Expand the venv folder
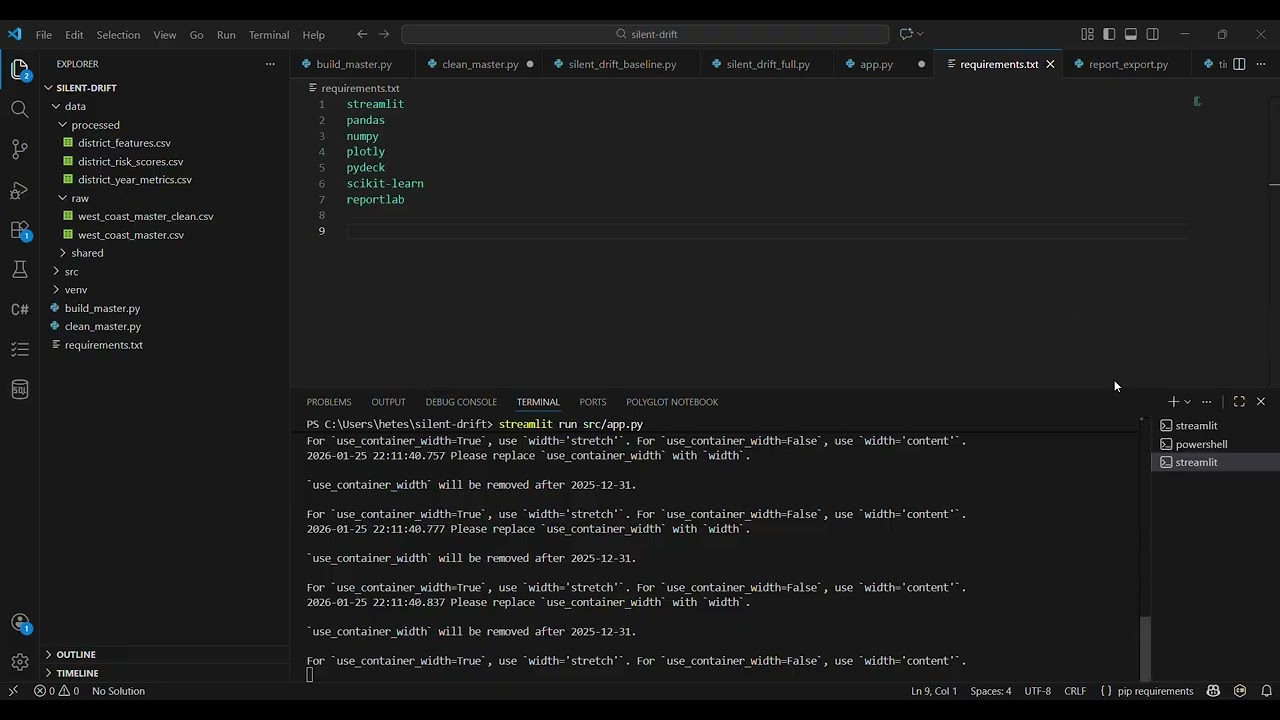 coord(76,290)
